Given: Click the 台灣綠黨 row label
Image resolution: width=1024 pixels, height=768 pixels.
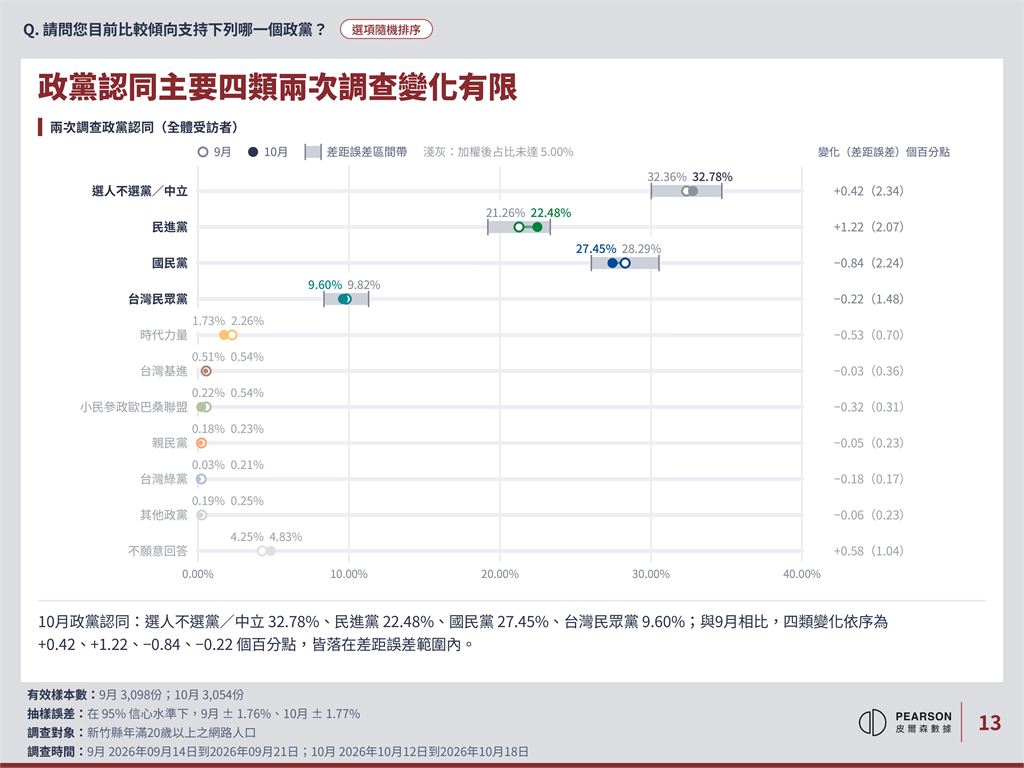Looking at the screenshot, I should (x=164, y=479).
